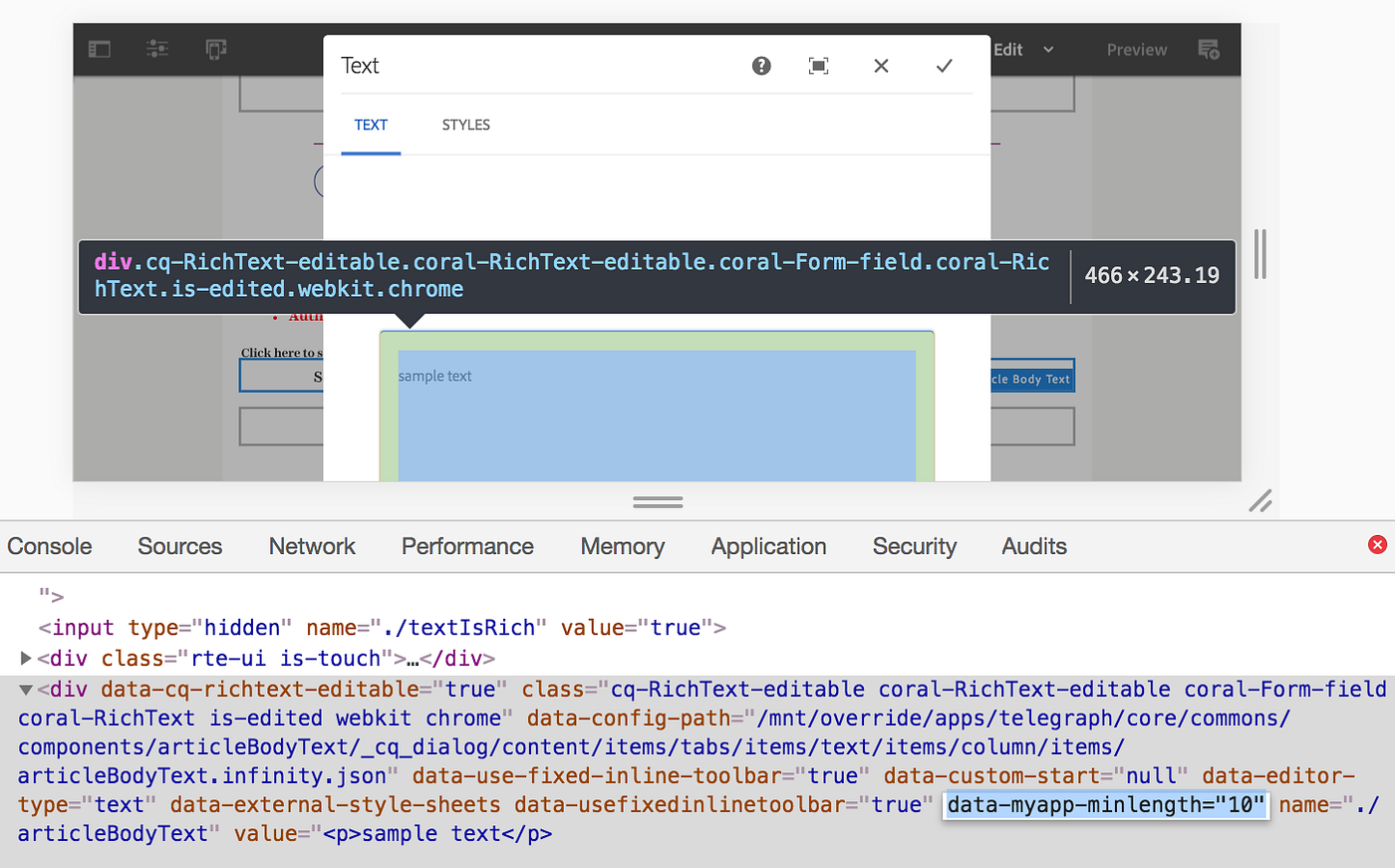Screen dimensions: 1395x868
Task: Open the Network tab in DevTools
Action: tap(312, 546)
